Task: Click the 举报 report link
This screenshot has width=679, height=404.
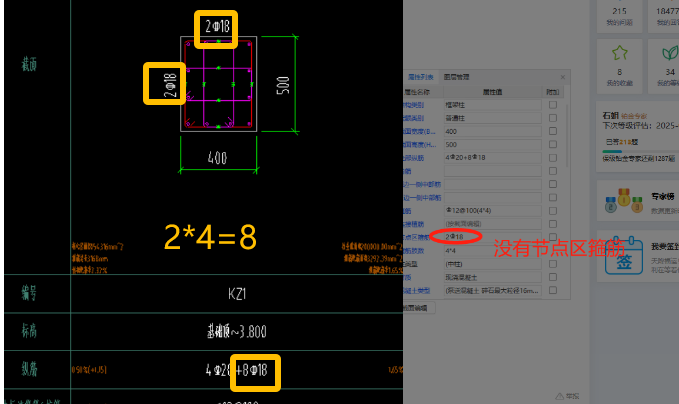Action: click(572, 396)
